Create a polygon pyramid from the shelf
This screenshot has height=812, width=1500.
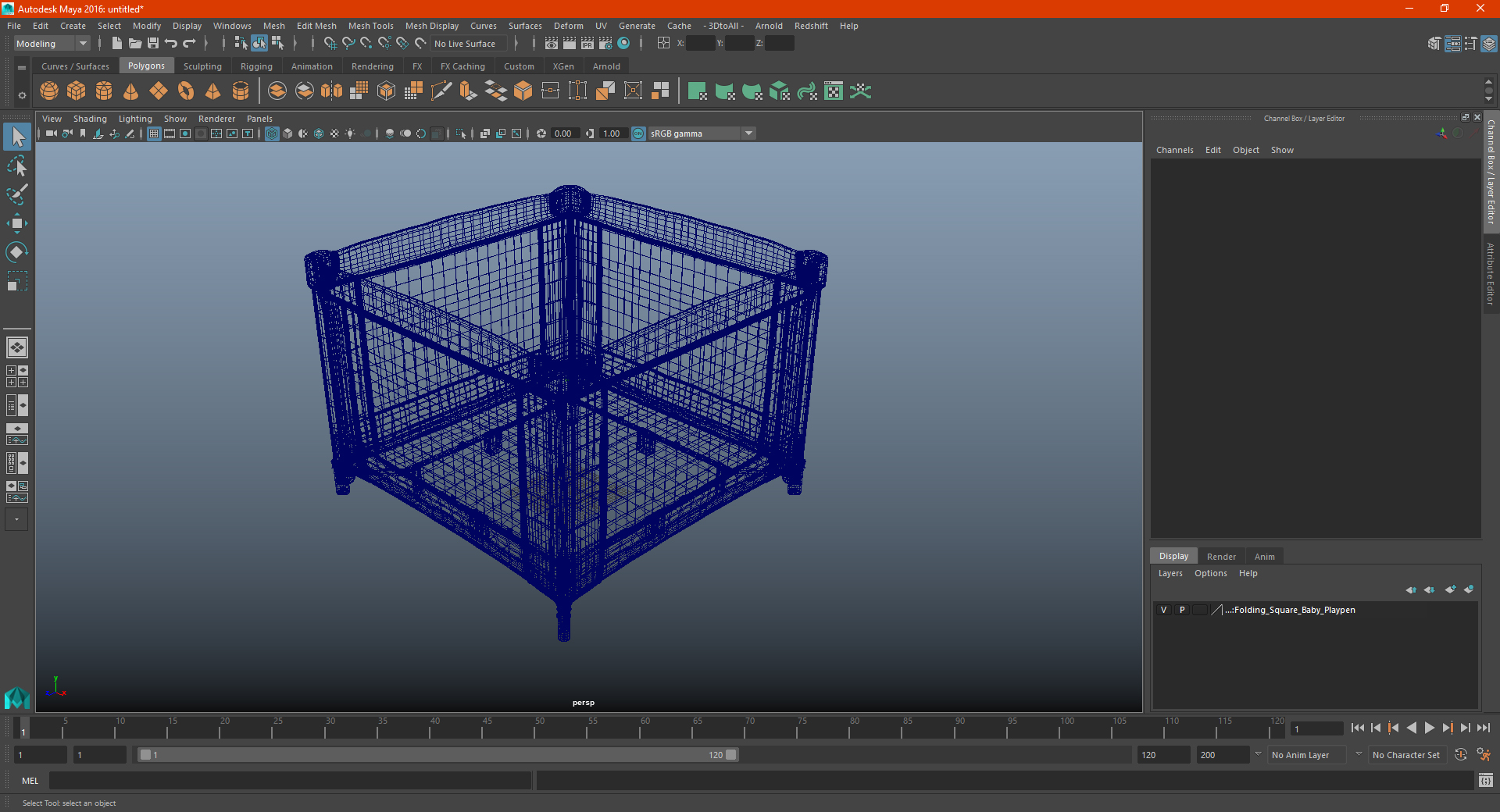[213, 91]
